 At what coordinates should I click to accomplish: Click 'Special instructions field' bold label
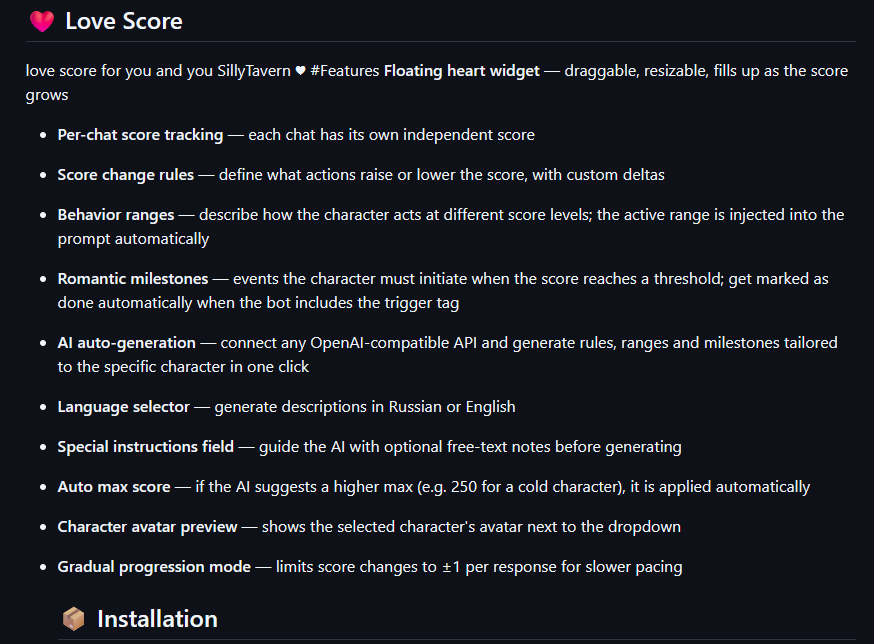(145, 447)
